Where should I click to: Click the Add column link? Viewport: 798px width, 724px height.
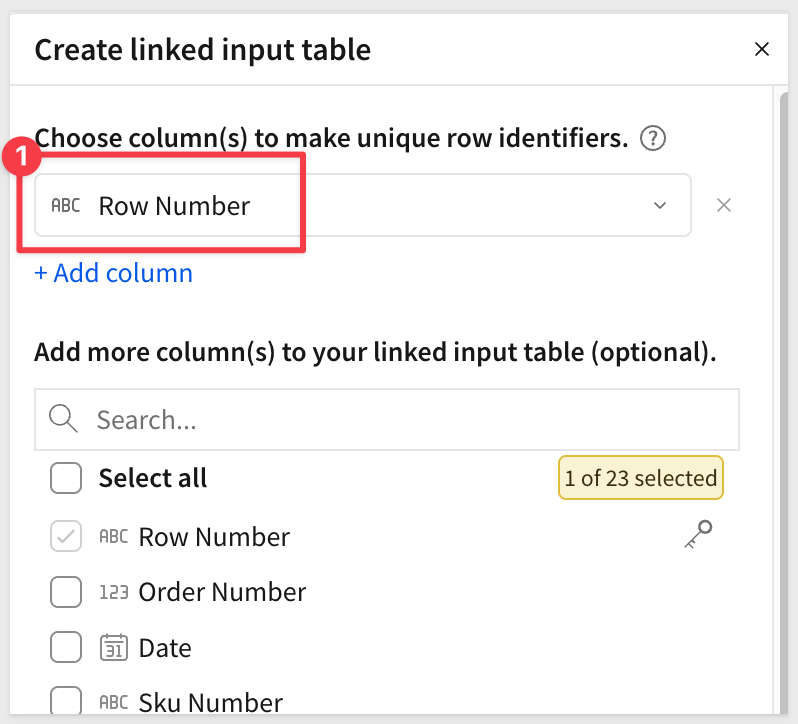point(113,273)
